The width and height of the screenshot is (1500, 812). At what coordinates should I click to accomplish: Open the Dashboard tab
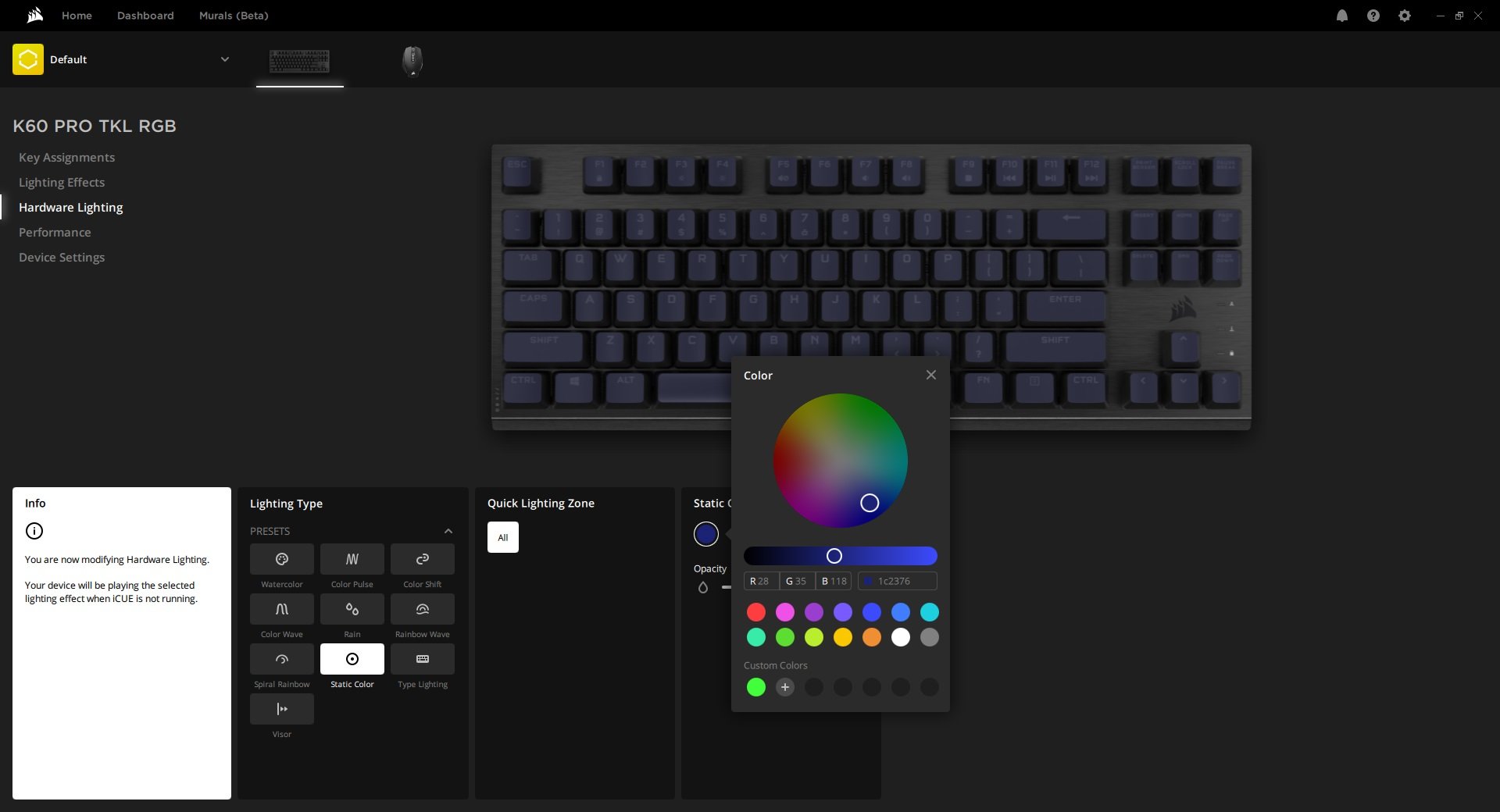click(x=145, y=16)
